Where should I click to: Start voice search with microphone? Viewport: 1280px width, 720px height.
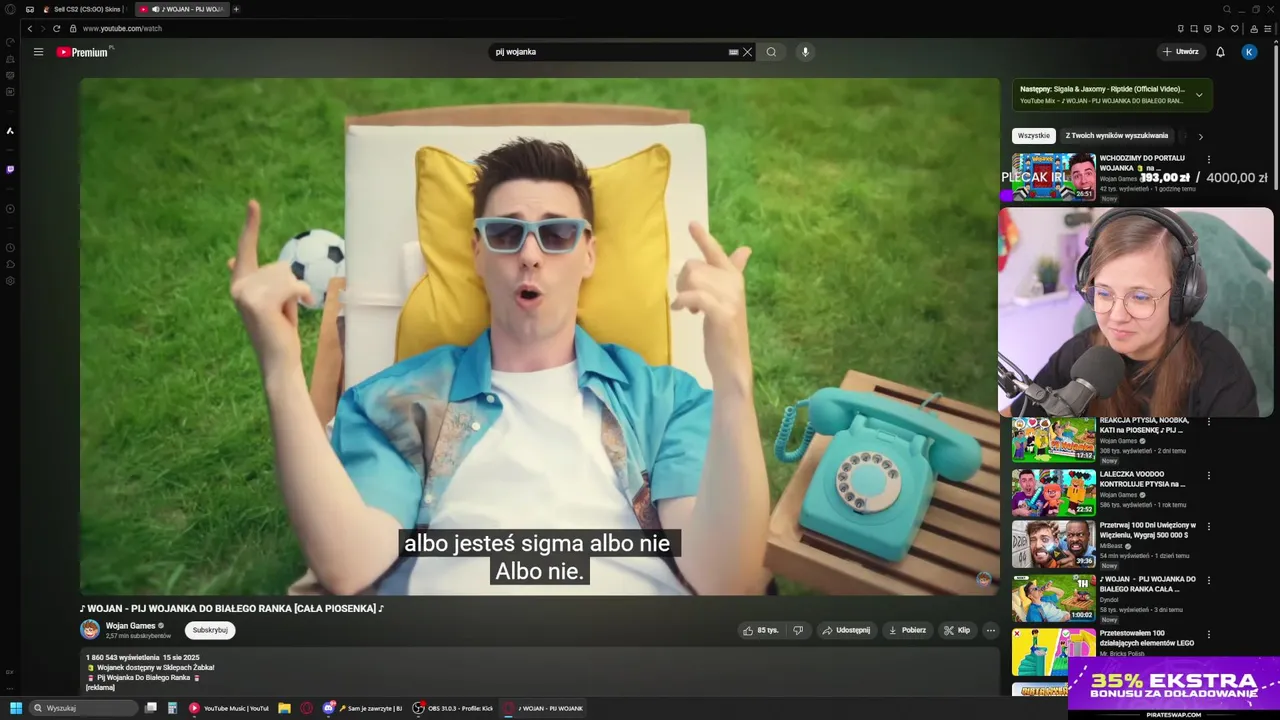[x=805, y=52]
